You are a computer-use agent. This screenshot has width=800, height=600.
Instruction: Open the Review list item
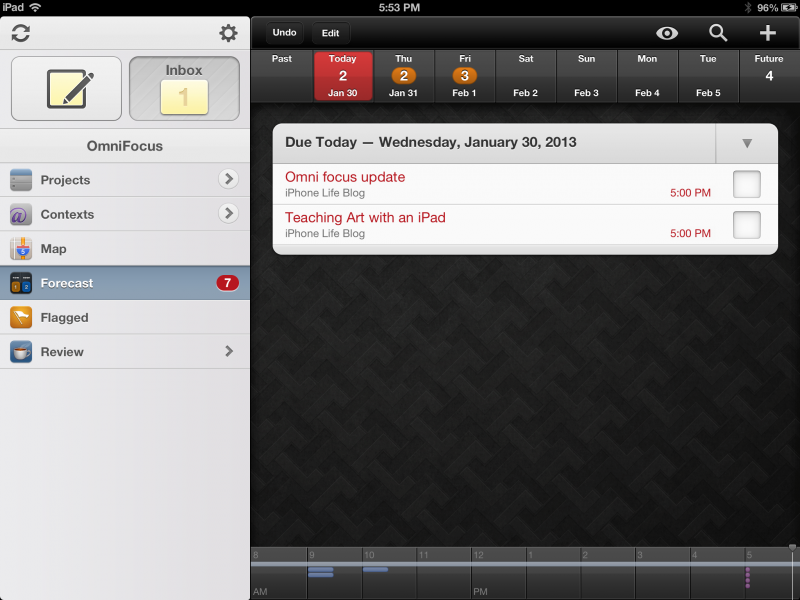125,352
